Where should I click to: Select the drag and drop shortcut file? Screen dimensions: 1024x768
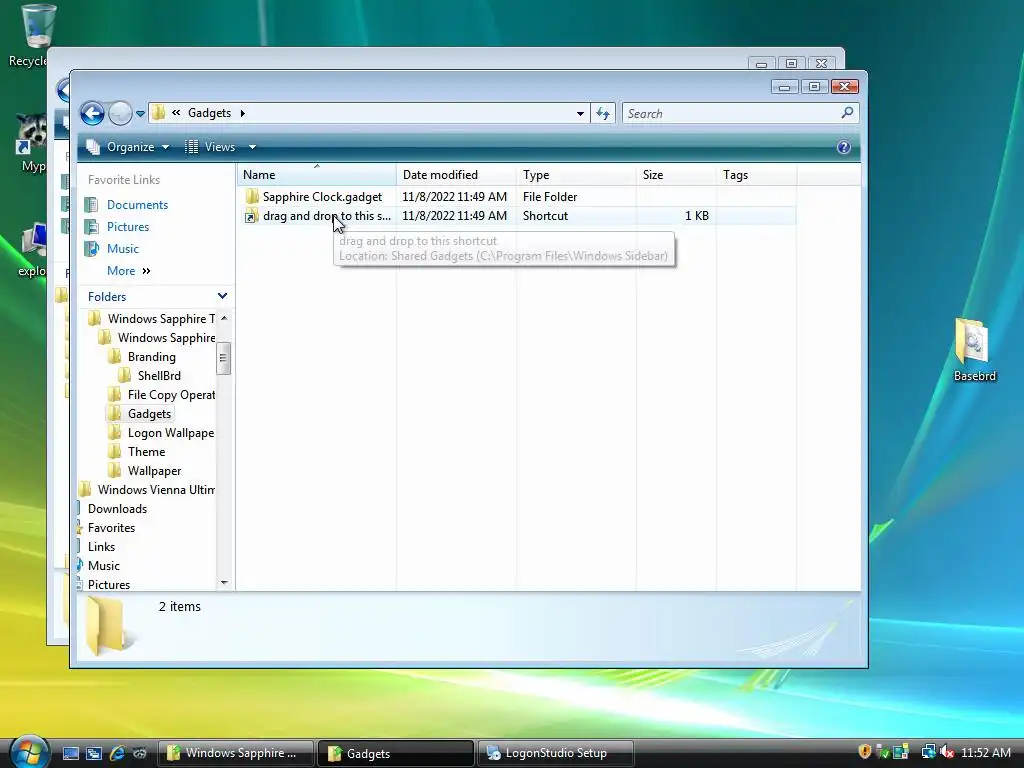[327, 216]
